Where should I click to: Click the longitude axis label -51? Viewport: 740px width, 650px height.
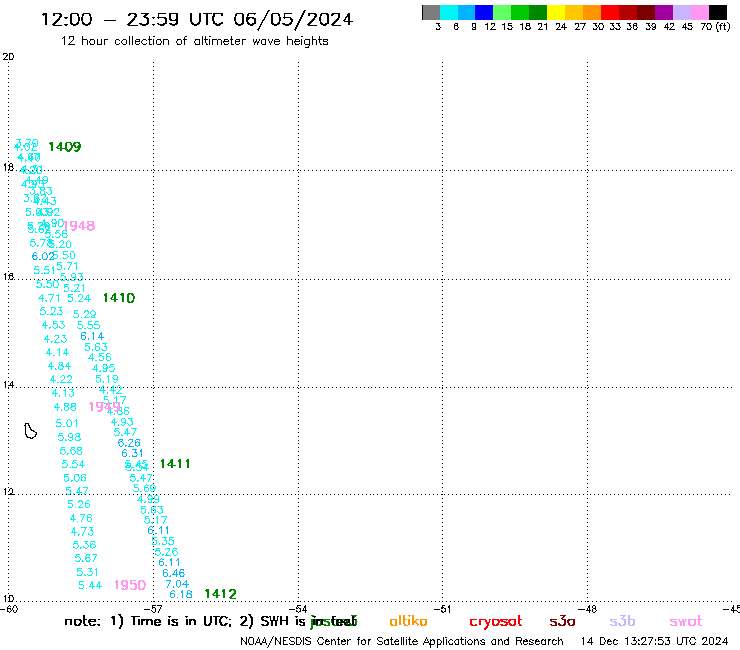[442, 610]
